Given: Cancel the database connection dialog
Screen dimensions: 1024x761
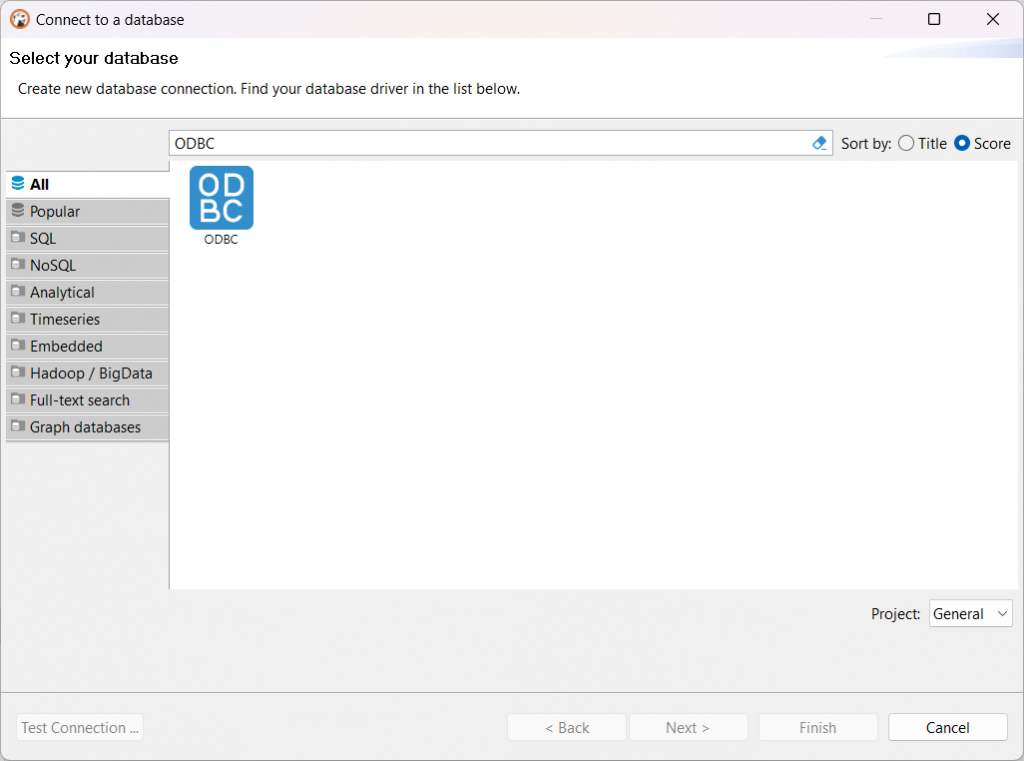Looking at the screenshot, I should (x=948, y=728).
